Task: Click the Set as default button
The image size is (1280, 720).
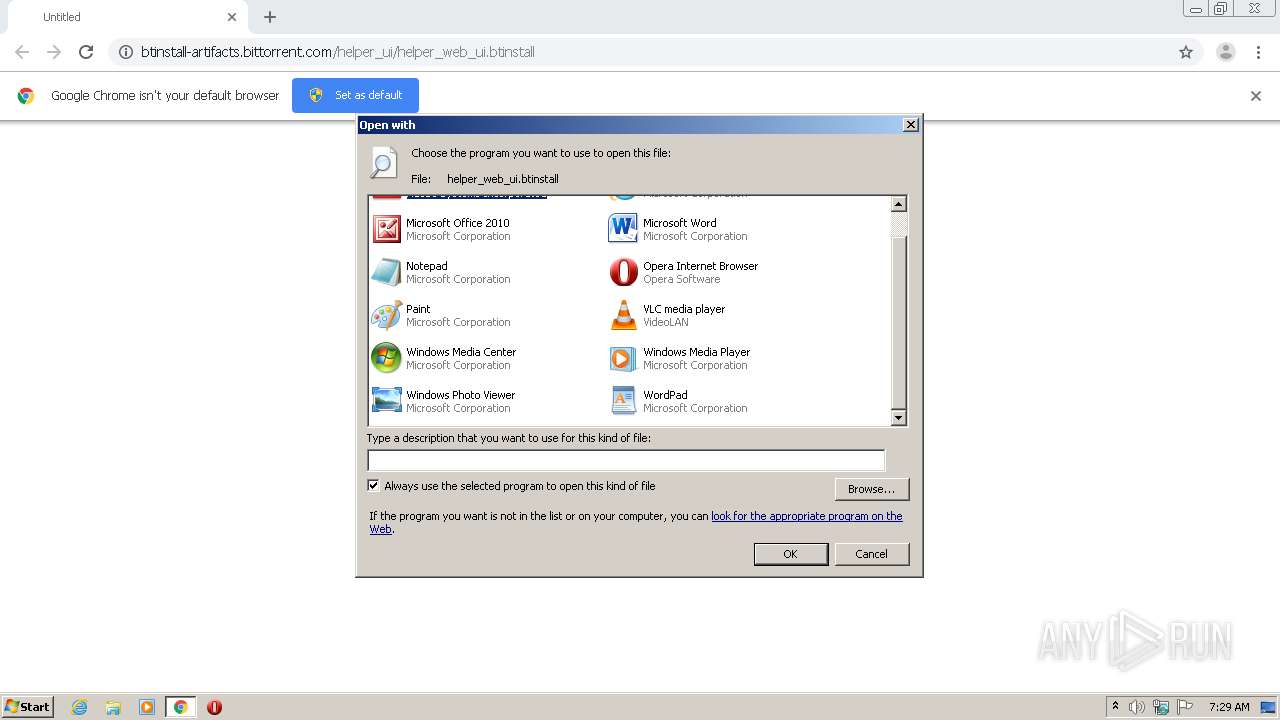Action: click(355, 95)
